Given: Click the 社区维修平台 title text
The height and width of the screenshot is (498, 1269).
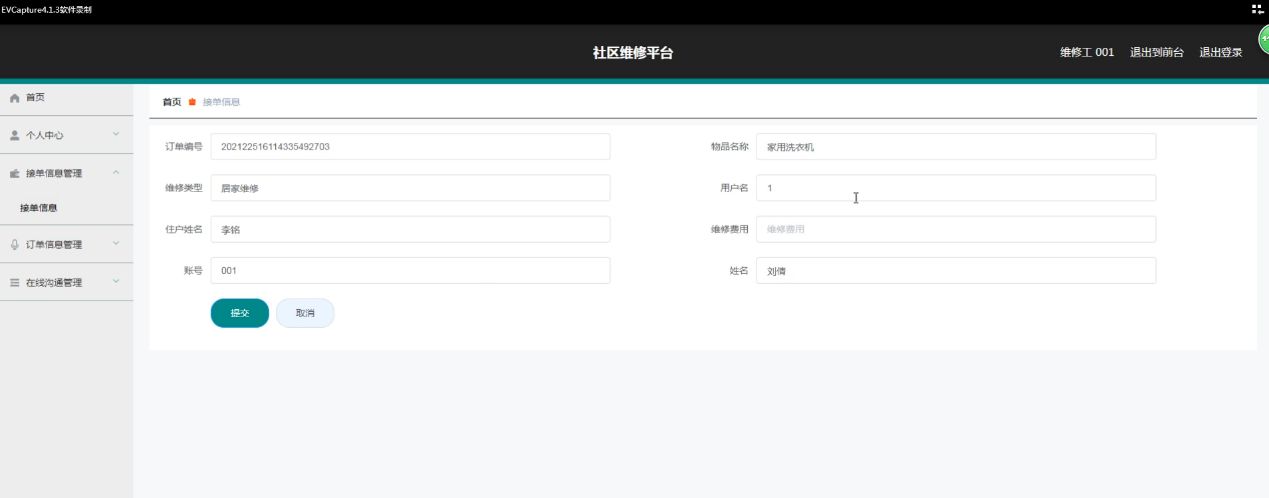Looking at the screenshot, I should (x=633, y=53).
